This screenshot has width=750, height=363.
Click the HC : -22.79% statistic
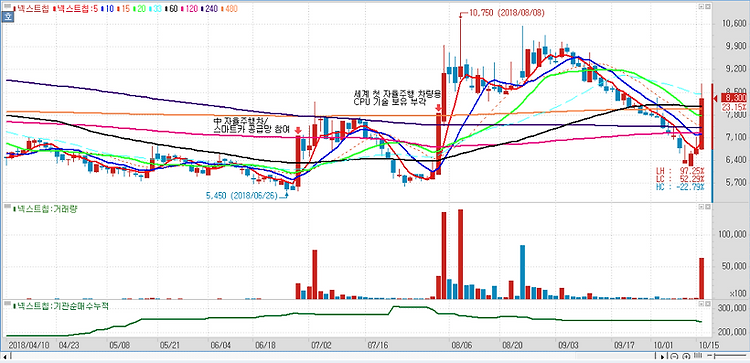[x=680, y=187]
